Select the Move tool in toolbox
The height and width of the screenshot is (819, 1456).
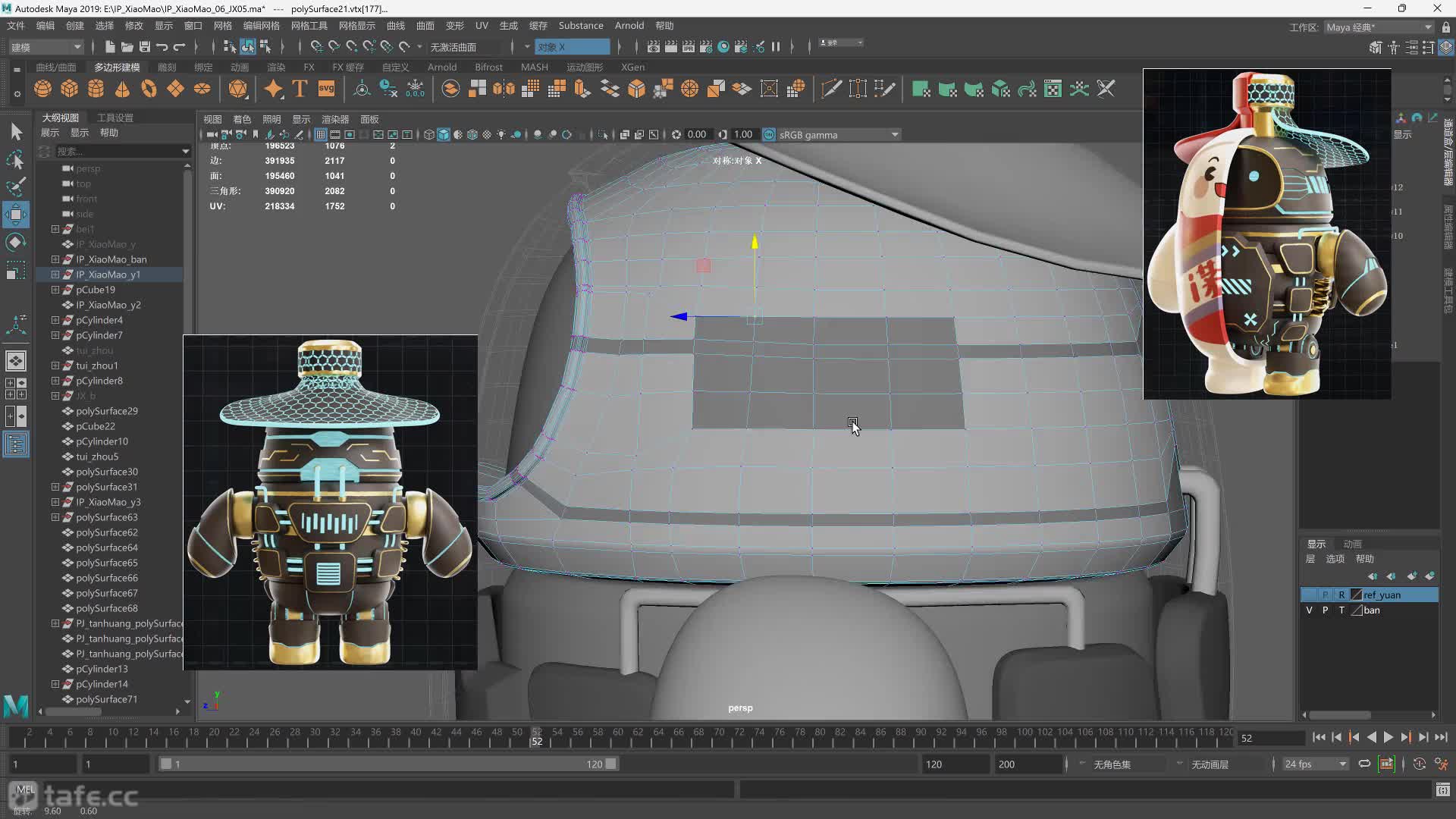click(16, 215)
